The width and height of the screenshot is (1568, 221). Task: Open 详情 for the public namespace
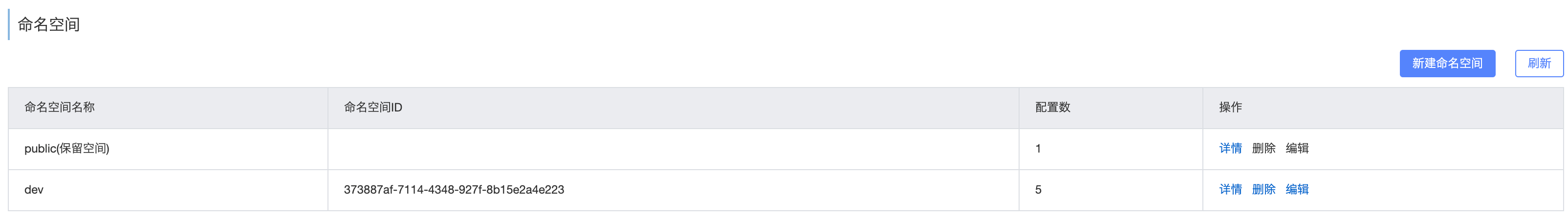point(1230,149)
